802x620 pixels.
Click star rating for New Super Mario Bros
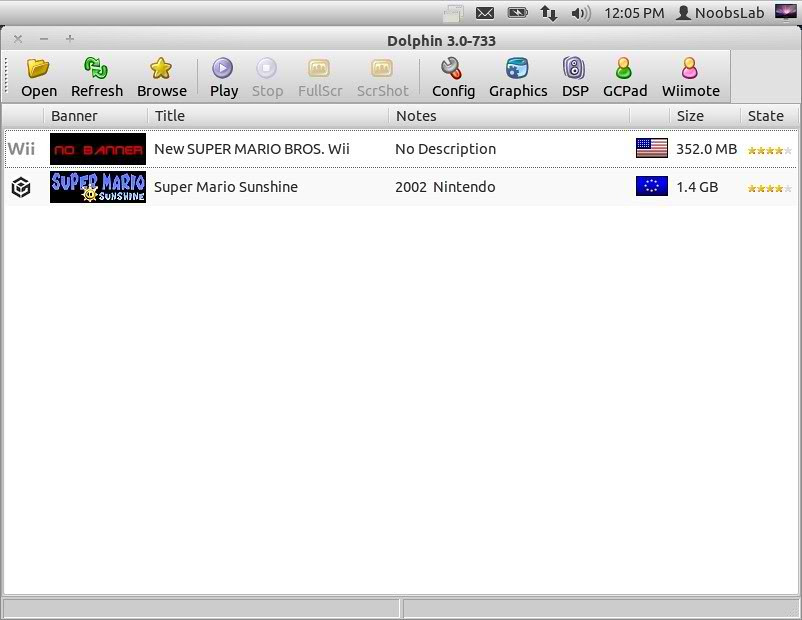coord(769,150)
